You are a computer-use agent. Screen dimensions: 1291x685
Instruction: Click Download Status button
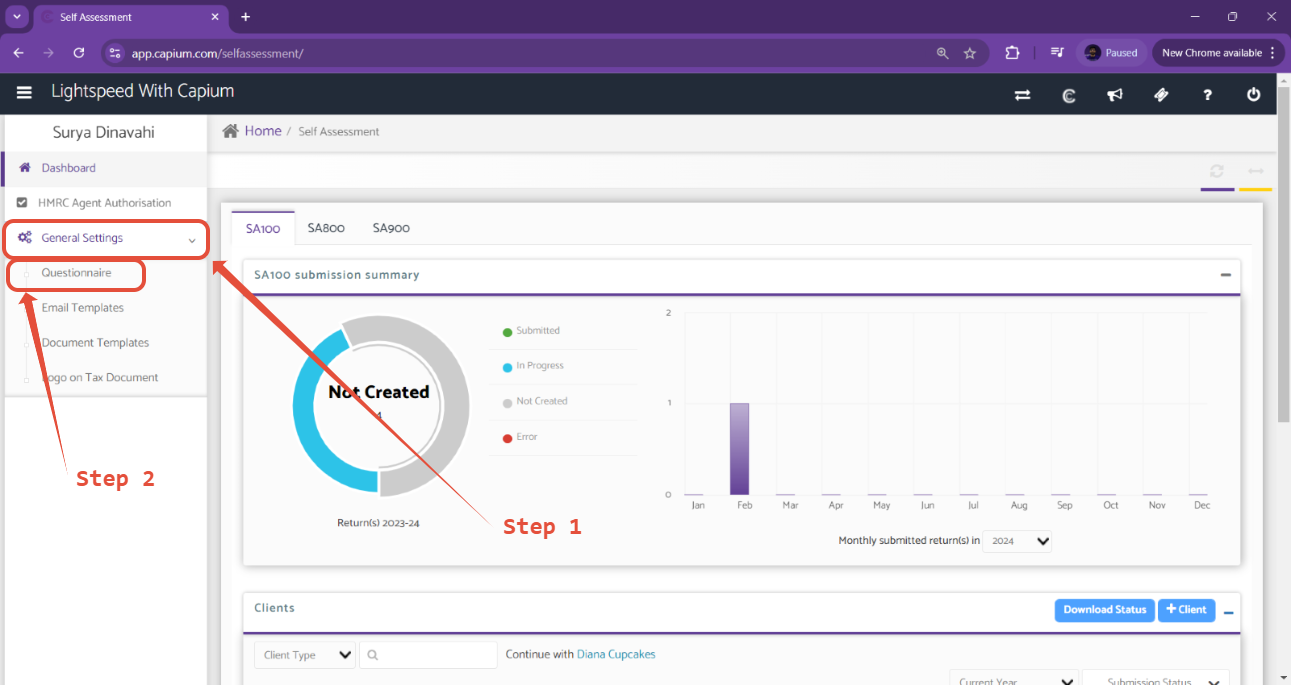pos(1104,610)
